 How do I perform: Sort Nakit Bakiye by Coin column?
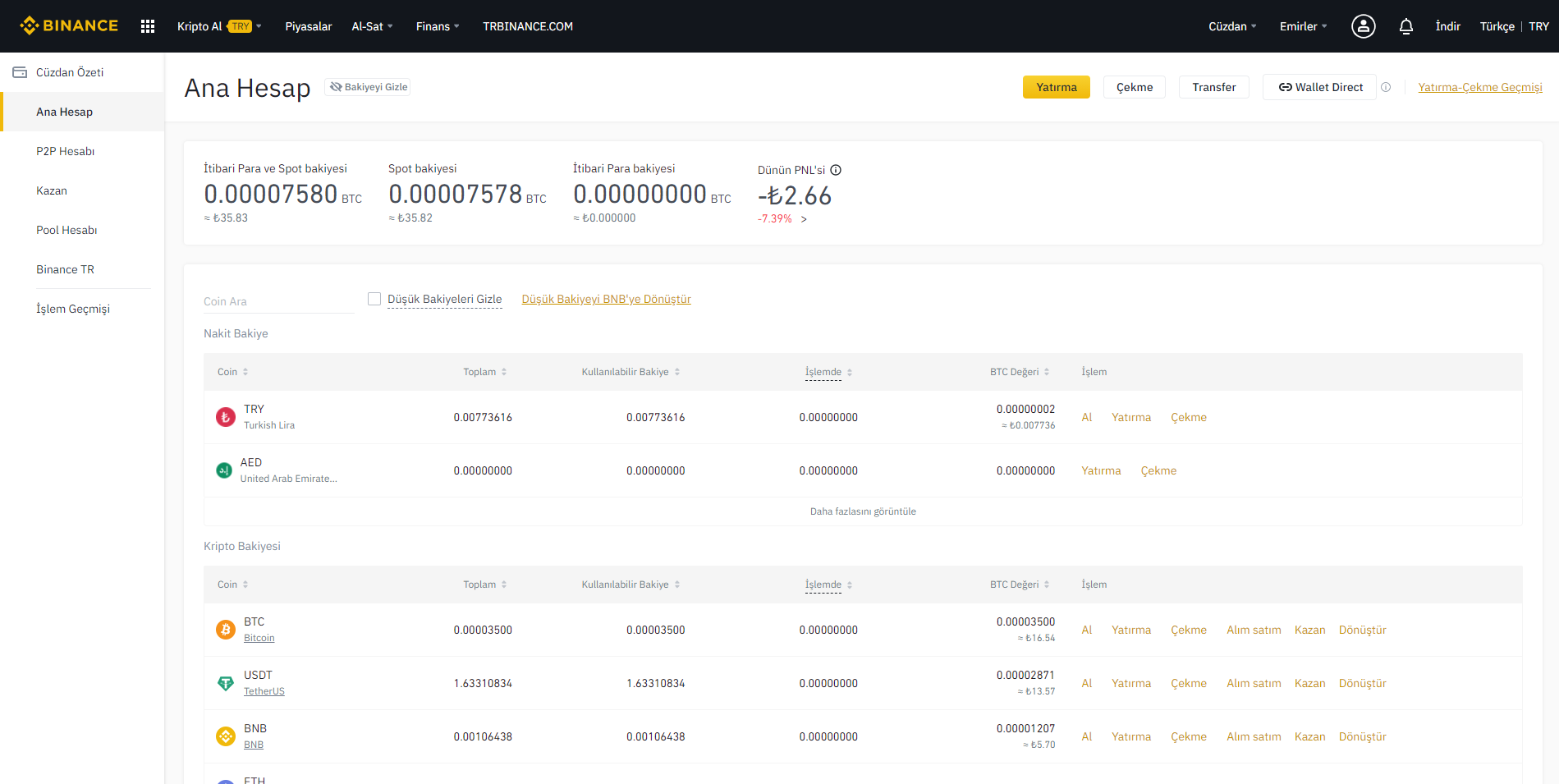click(233, 372)
